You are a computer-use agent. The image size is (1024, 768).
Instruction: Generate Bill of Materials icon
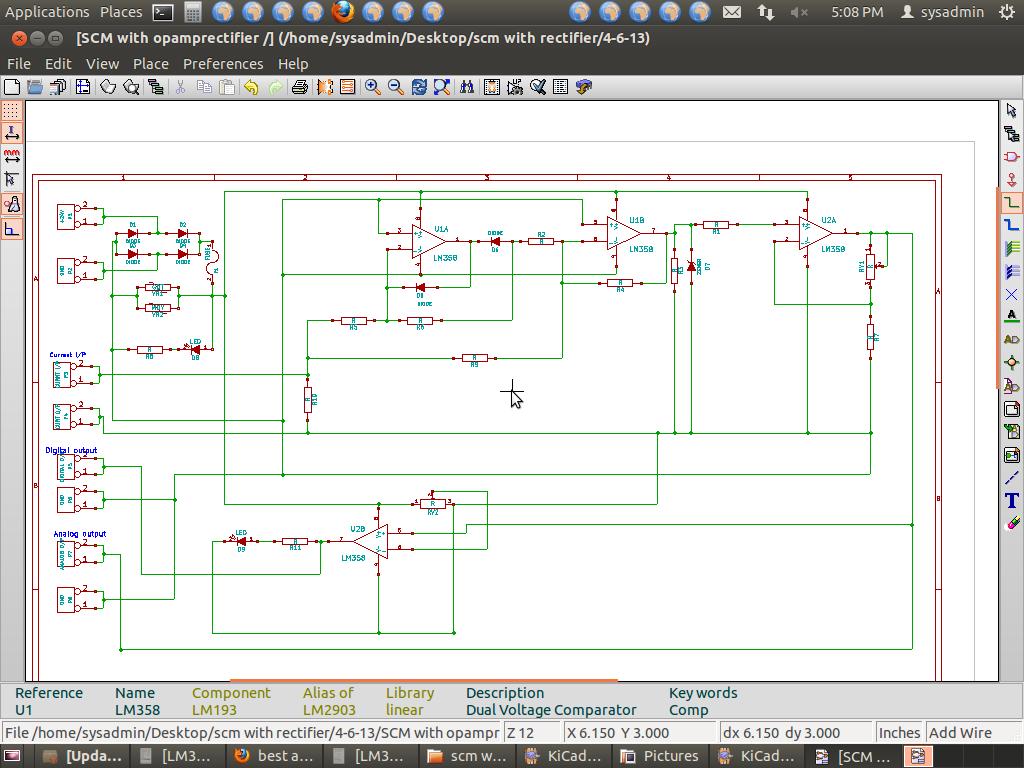tap(560, 87)
